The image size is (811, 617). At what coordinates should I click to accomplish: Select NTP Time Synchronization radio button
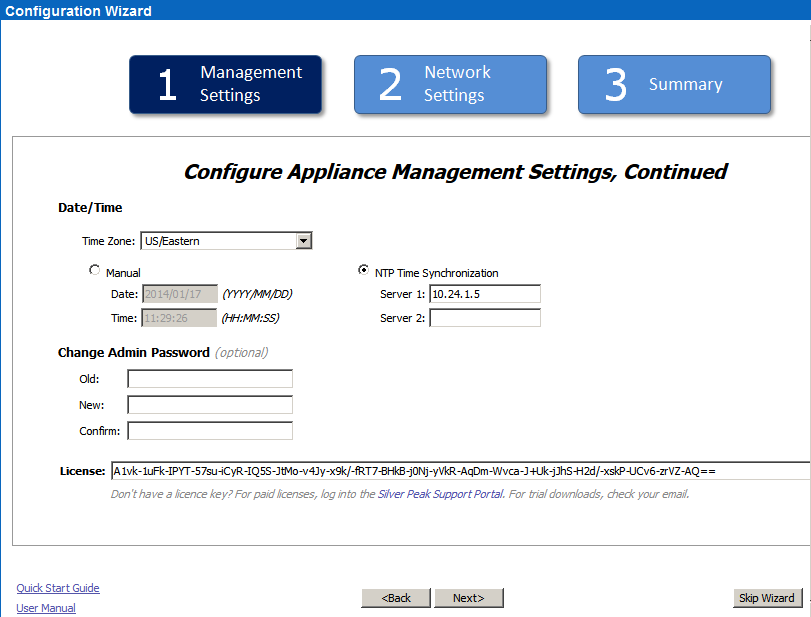tap(364, 270)
